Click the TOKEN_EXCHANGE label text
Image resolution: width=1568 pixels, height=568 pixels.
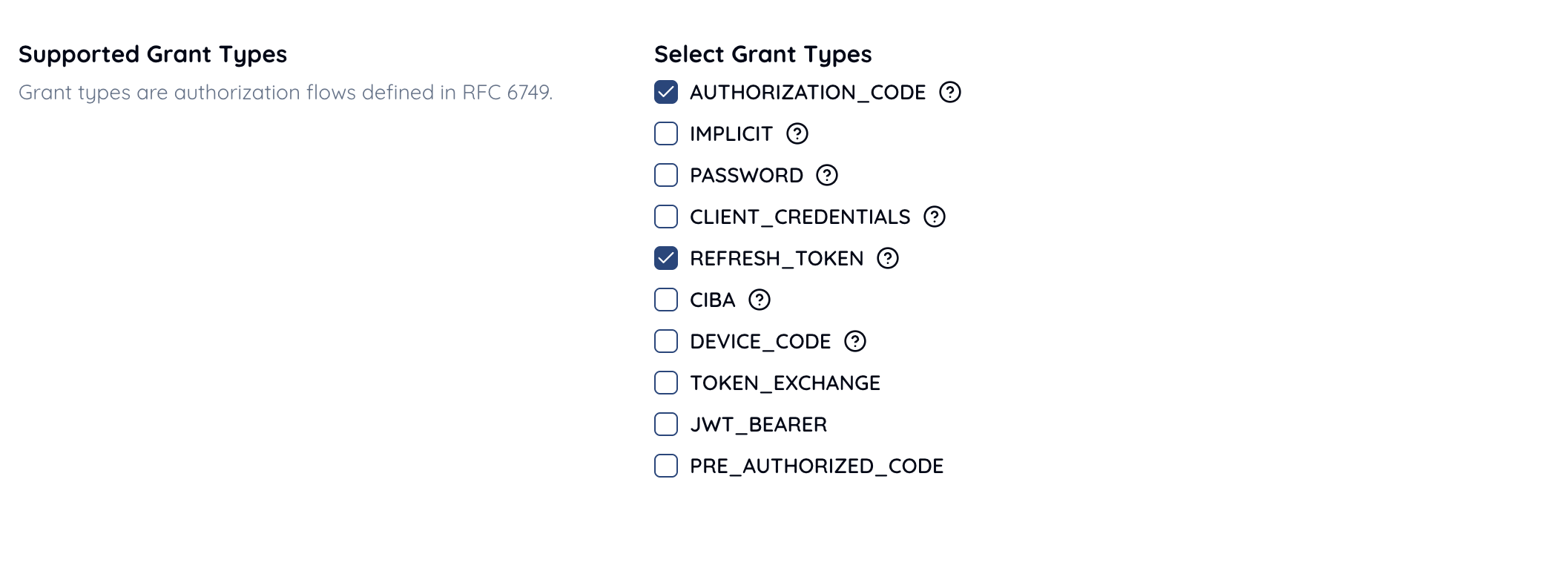coord(785,383)
